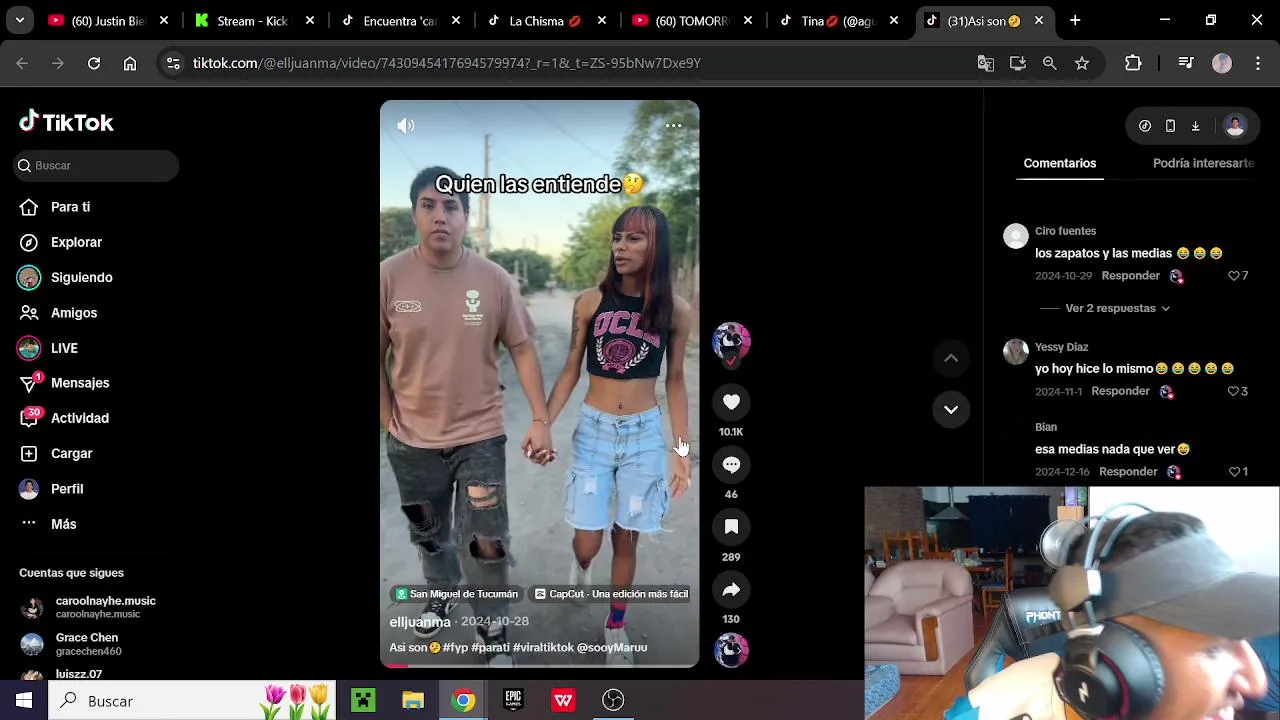Screen dimensions: 1280x720
Task: Open Chrome translate icon
Action: [986, 63]
